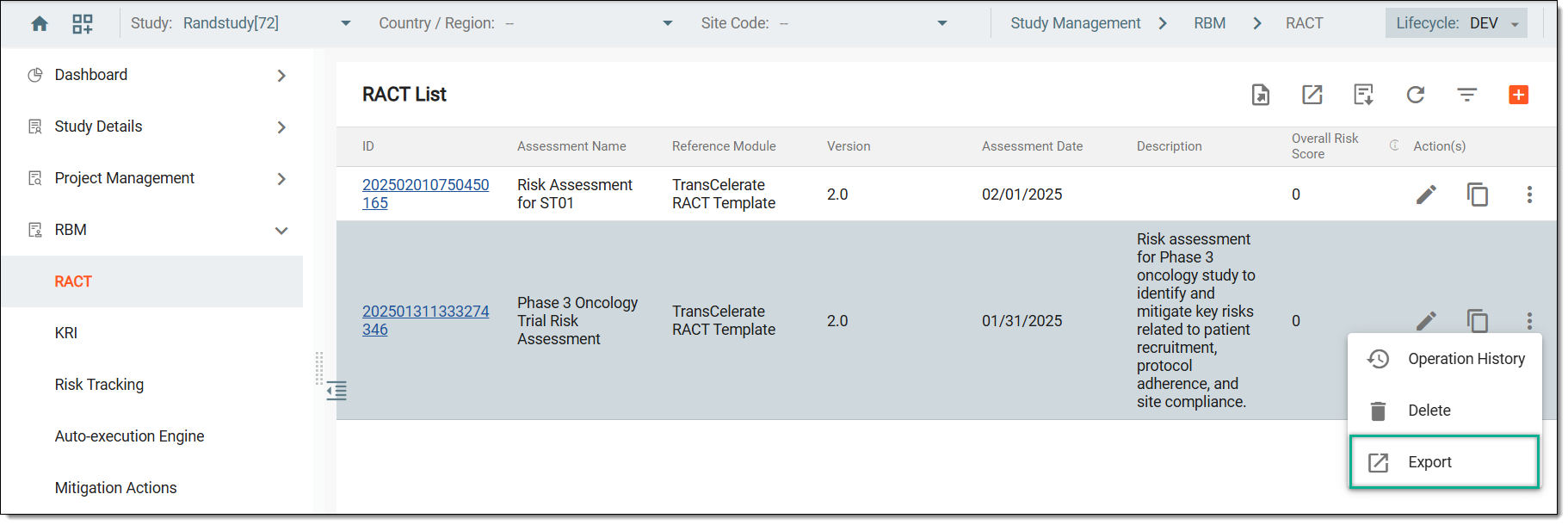1568x525 pixels.
Task: Add a new RACT with orange plus
Action: coord(1519,95)
